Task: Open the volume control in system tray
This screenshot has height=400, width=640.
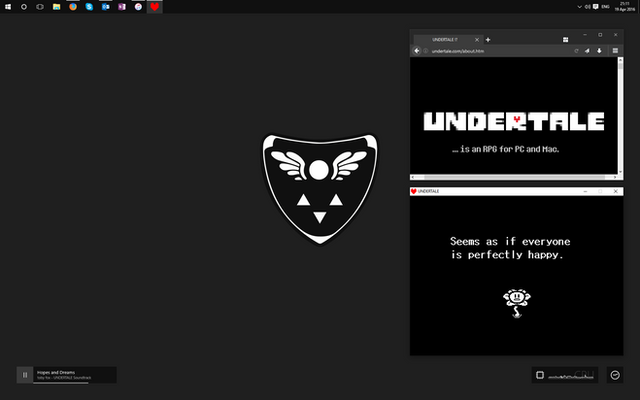Action: point(587,7)
